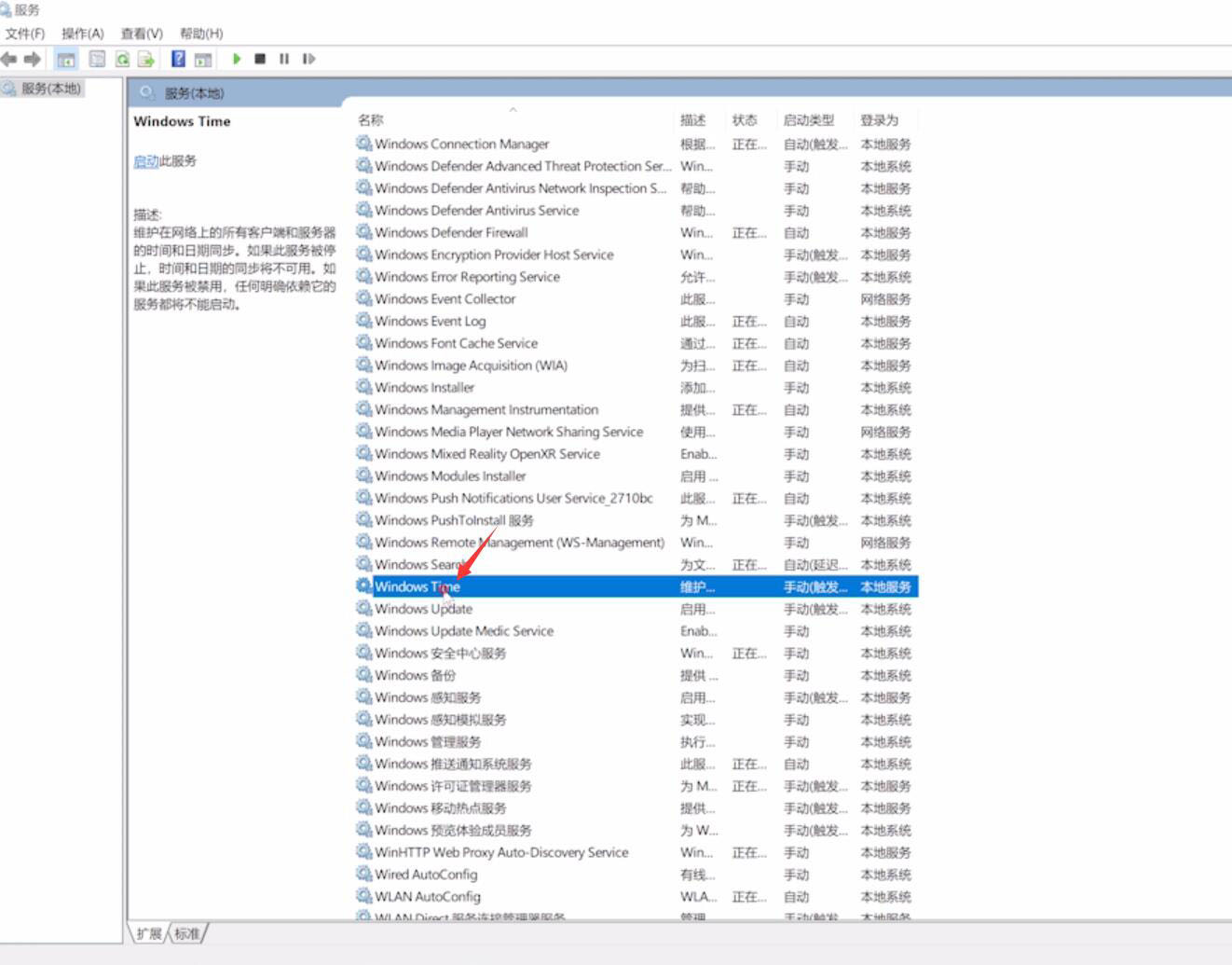Select WinHTTP Web Proxy Auto-Discovery Service
This screenshot has height=965, width=1232.
point(637,852)
